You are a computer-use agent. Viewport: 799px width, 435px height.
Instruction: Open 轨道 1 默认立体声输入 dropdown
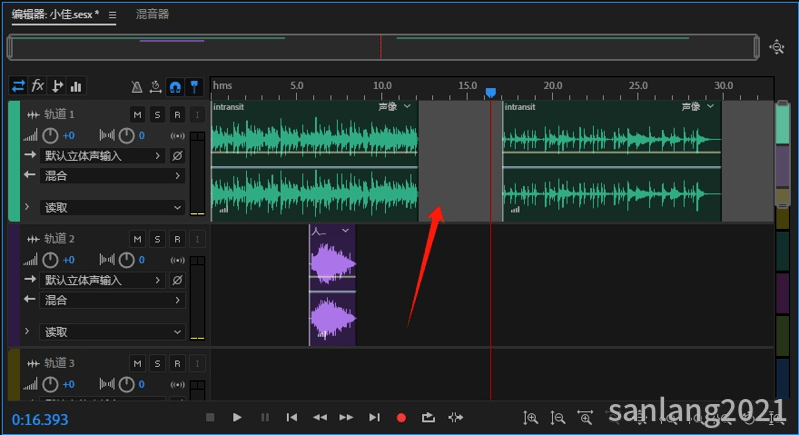click(102, 156)
